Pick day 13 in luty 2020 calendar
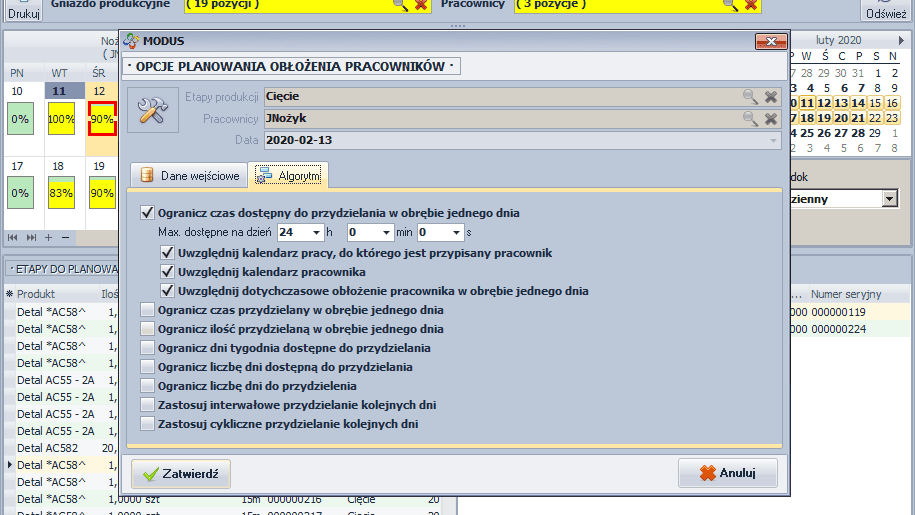915x515 pixels. tap(841, 103)
